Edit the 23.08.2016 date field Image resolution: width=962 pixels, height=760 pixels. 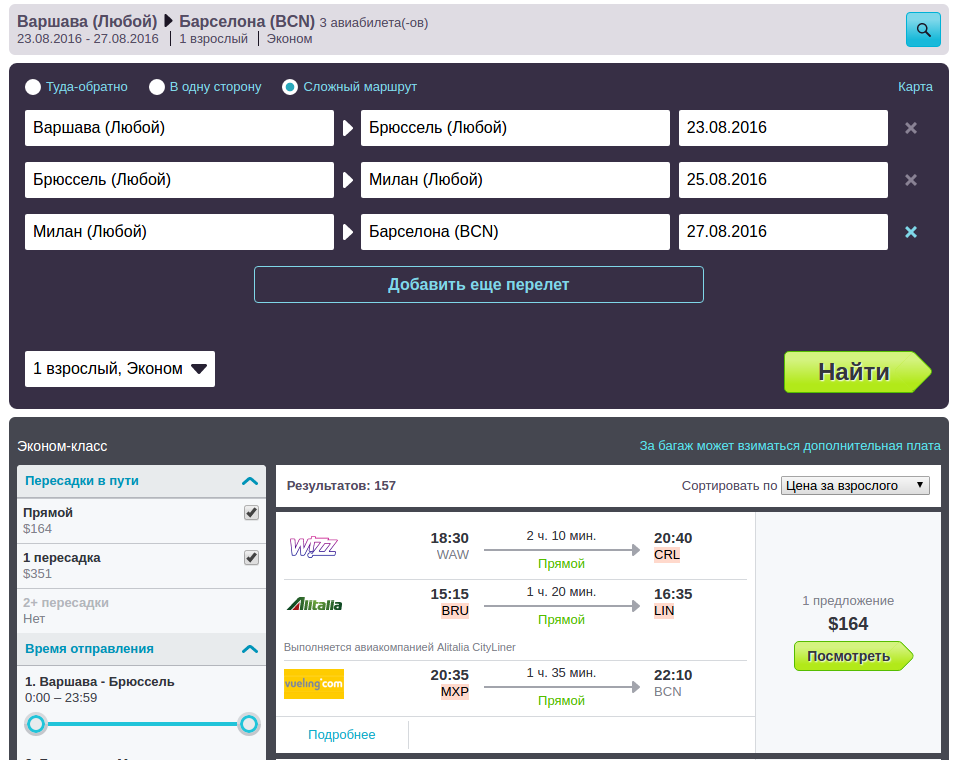(x=783, y=128)
